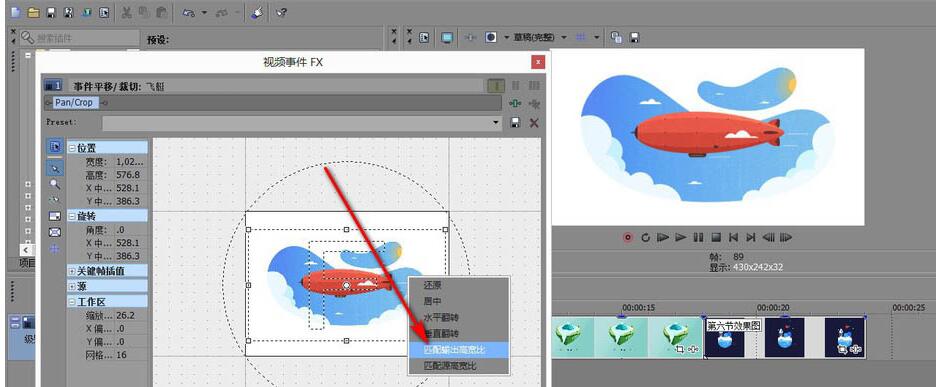Click Play from start button

pyautogui.click(x=663, y=238)
